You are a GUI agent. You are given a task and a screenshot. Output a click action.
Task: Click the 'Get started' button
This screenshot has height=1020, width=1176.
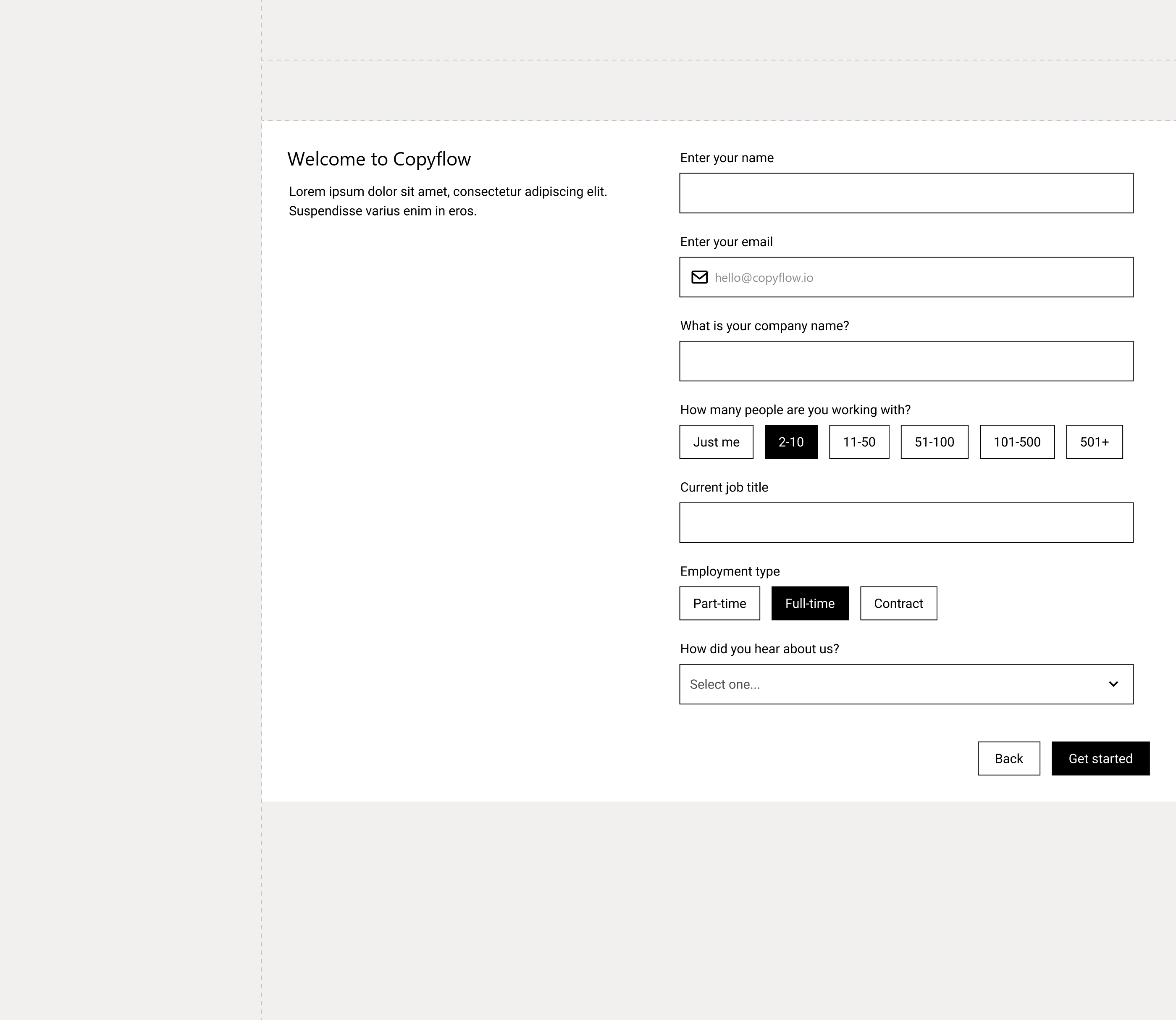(1100, 758)
